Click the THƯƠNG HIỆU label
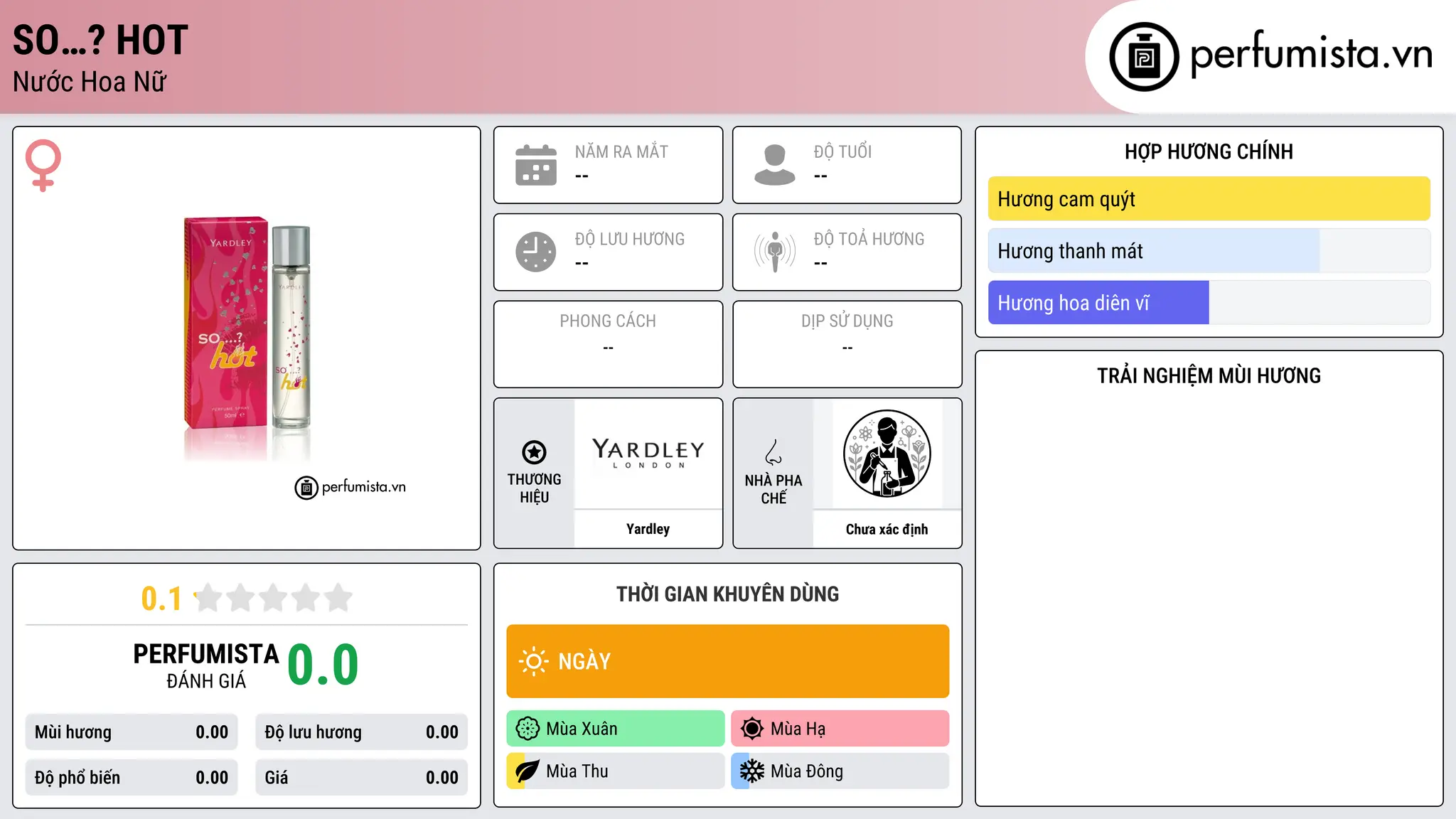The height and width of the screenshot is (819, 1456). tap(534, 488)
